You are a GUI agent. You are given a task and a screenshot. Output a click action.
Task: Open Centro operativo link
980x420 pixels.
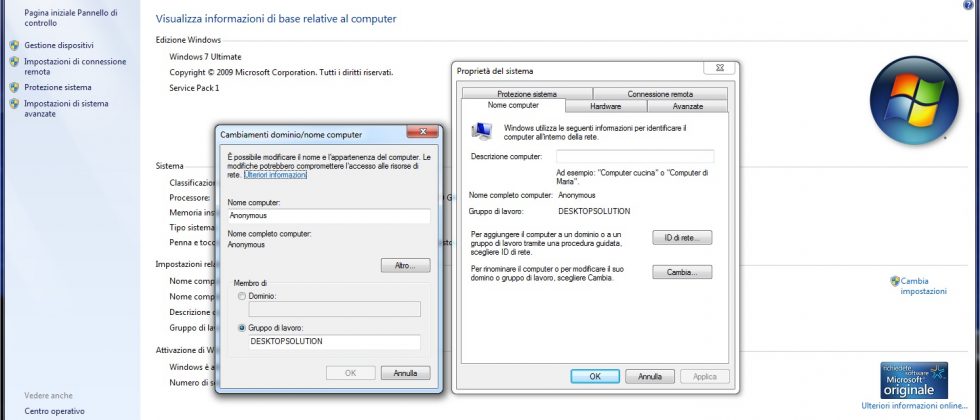click(54, 411)
